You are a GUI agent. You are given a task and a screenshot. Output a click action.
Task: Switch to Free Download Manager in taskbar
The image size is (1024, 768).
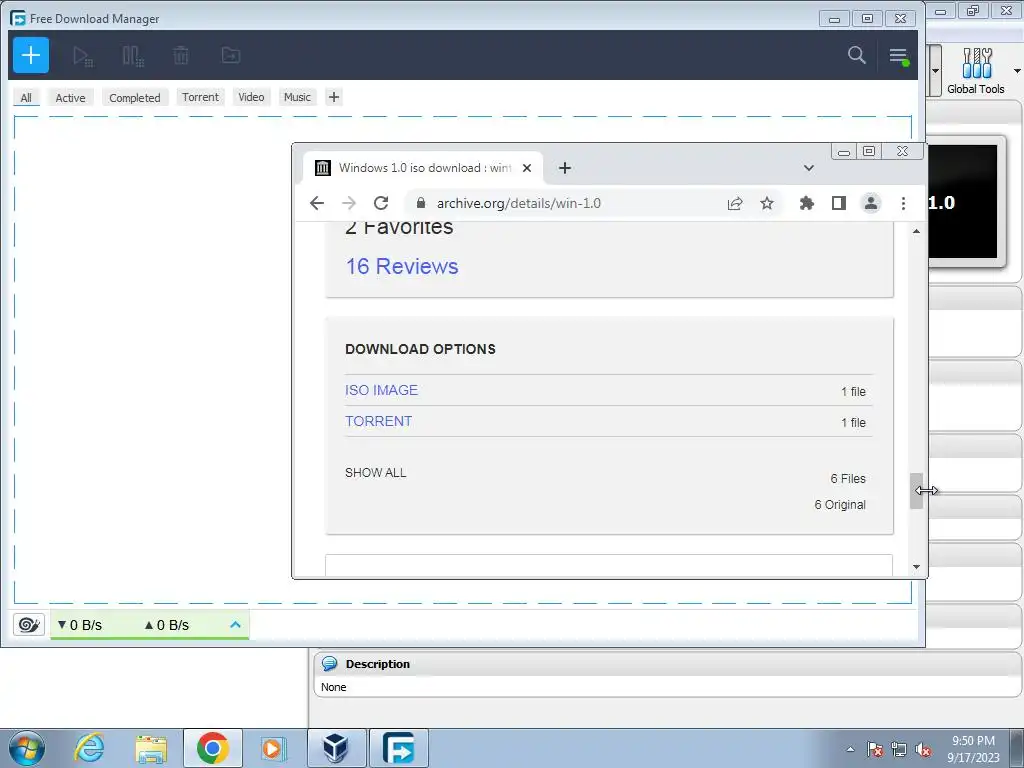(x=398, y=748)
